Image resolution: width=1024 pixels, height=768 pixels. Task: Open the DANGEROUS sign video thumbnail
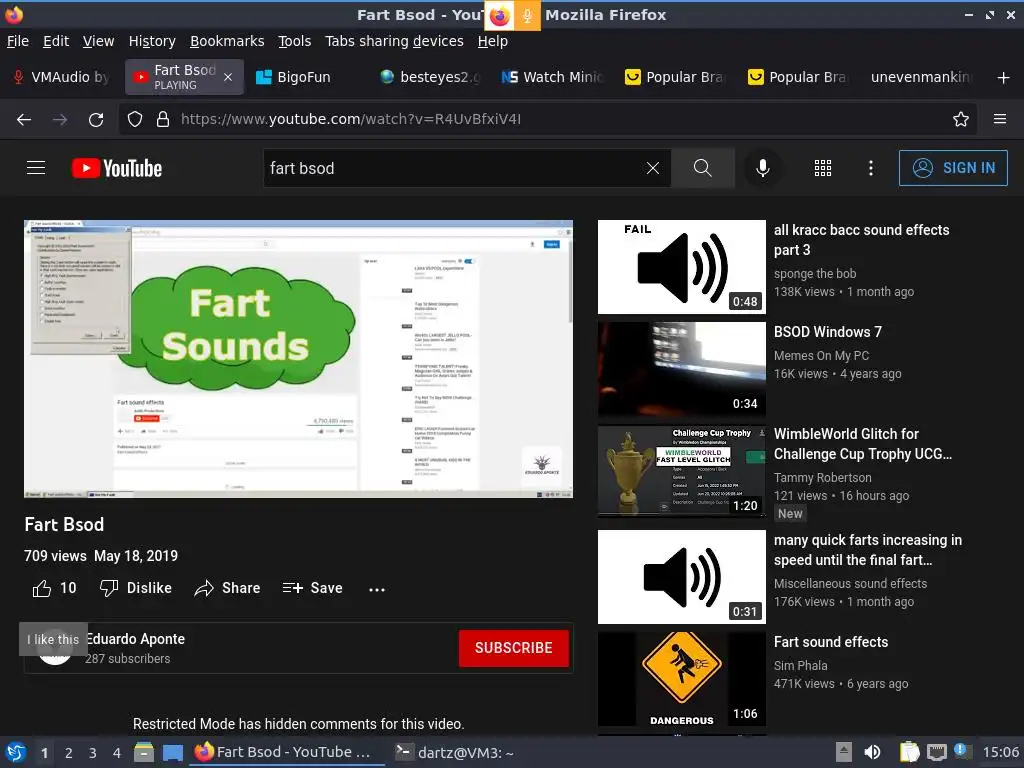click(x=682, y=679)
